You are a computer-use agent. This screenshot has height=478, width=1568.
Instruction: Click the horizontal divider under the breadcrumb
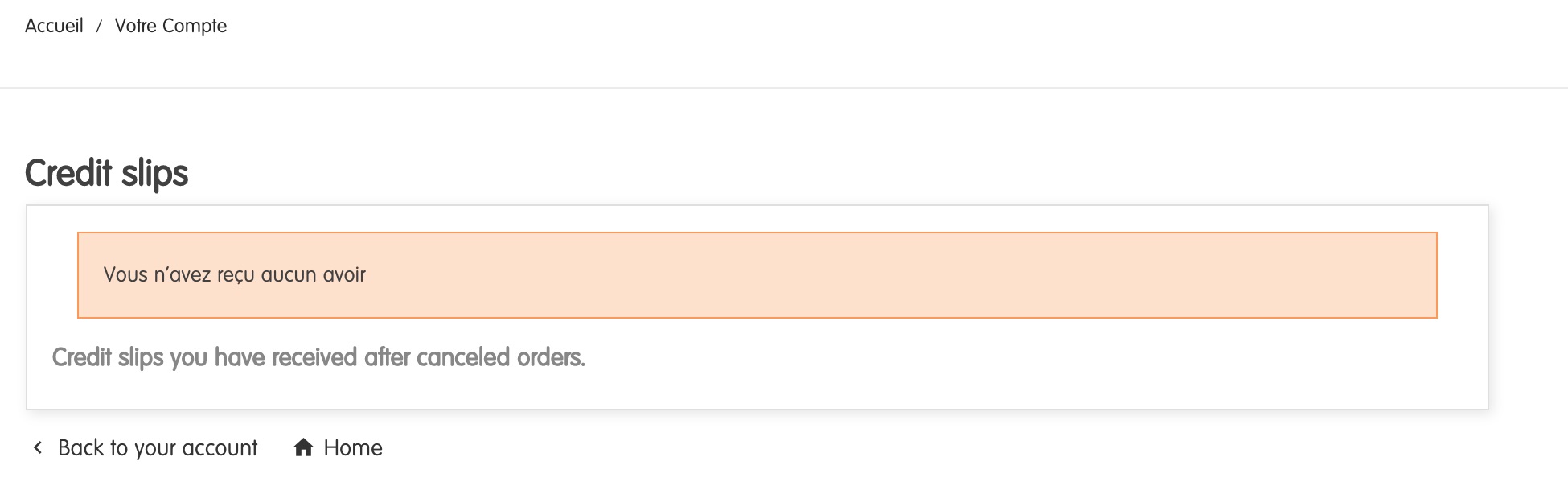(784, 87)
